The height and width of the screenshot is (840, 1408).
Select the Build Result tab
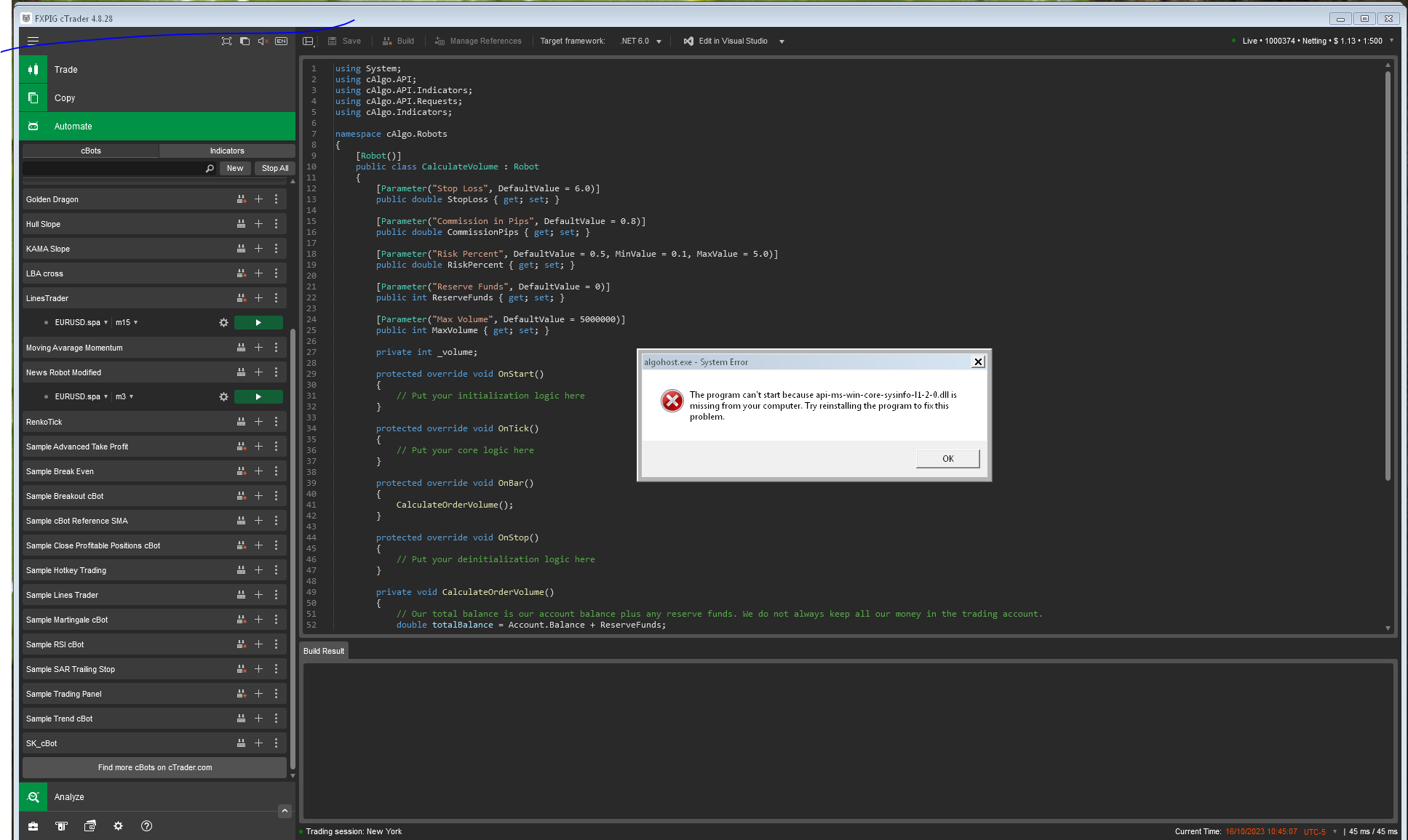324,652
